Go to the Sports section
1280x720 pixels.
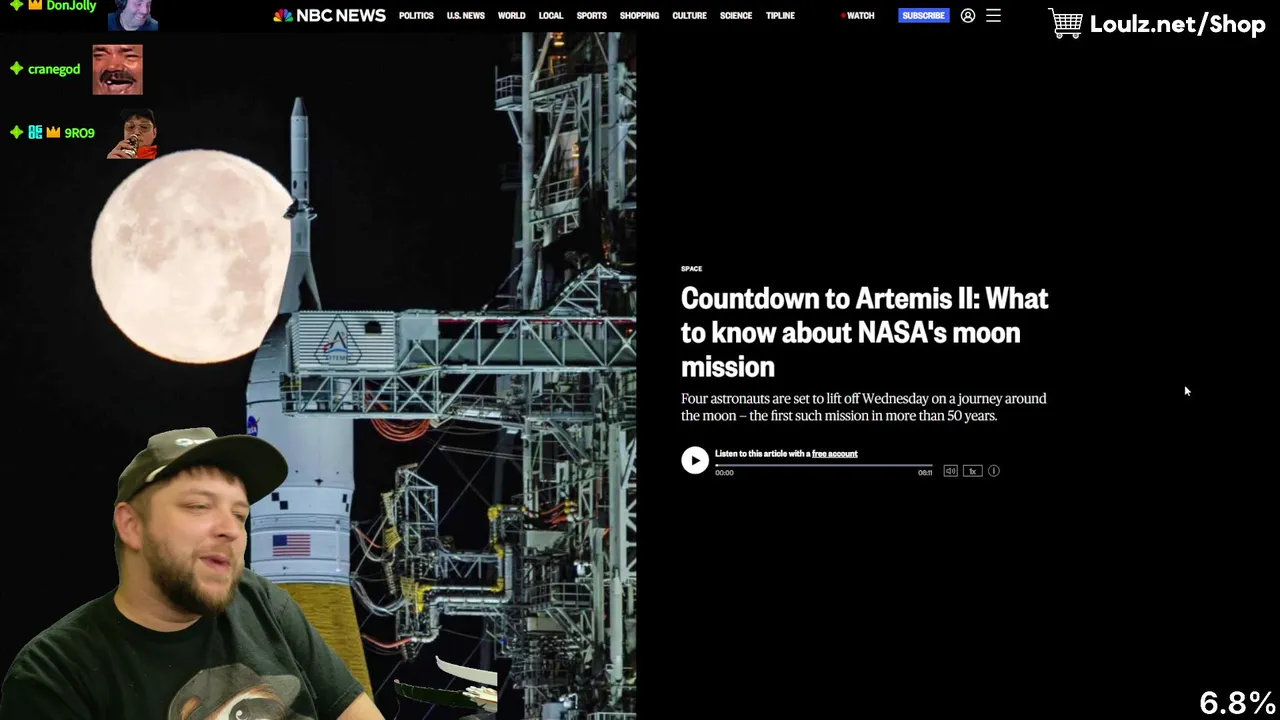point(591,16)
